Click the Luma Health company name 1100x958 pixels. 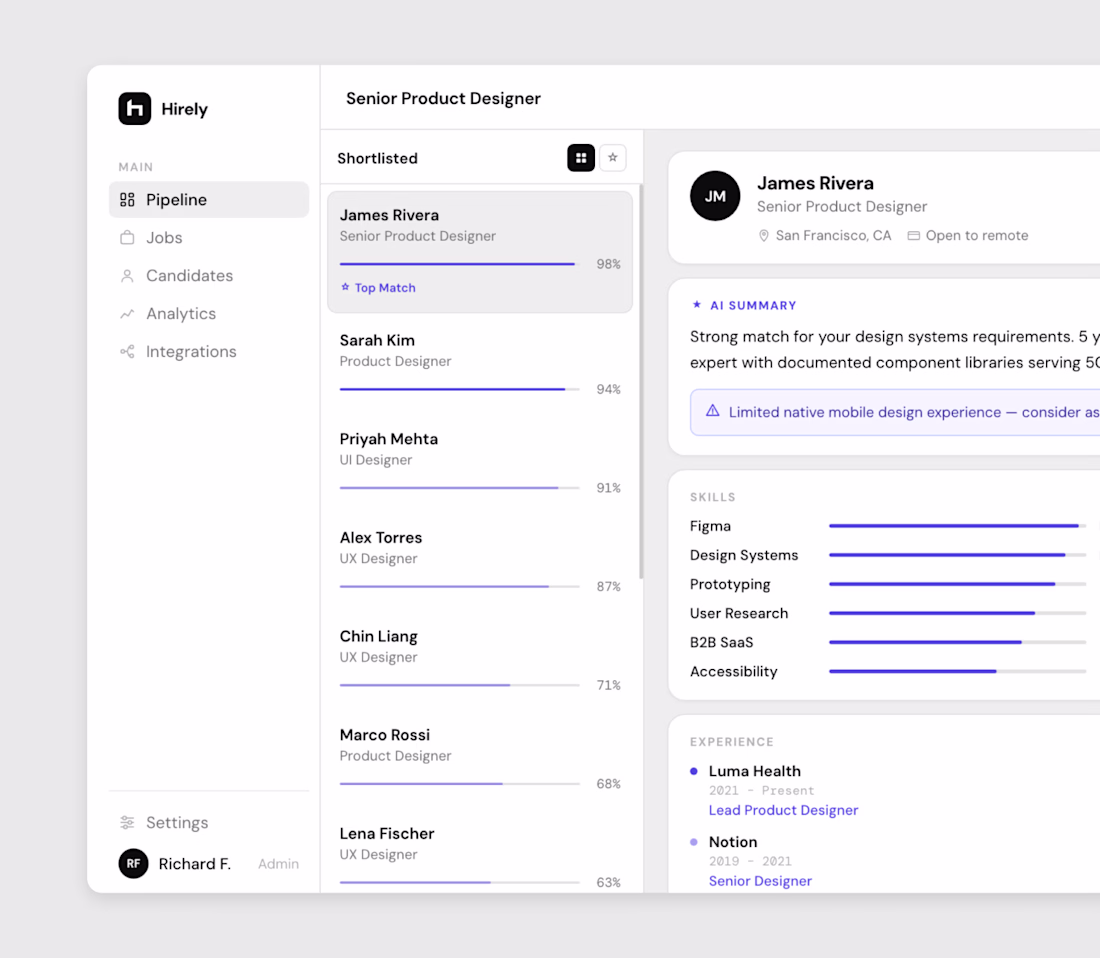[x=755, y=771]
